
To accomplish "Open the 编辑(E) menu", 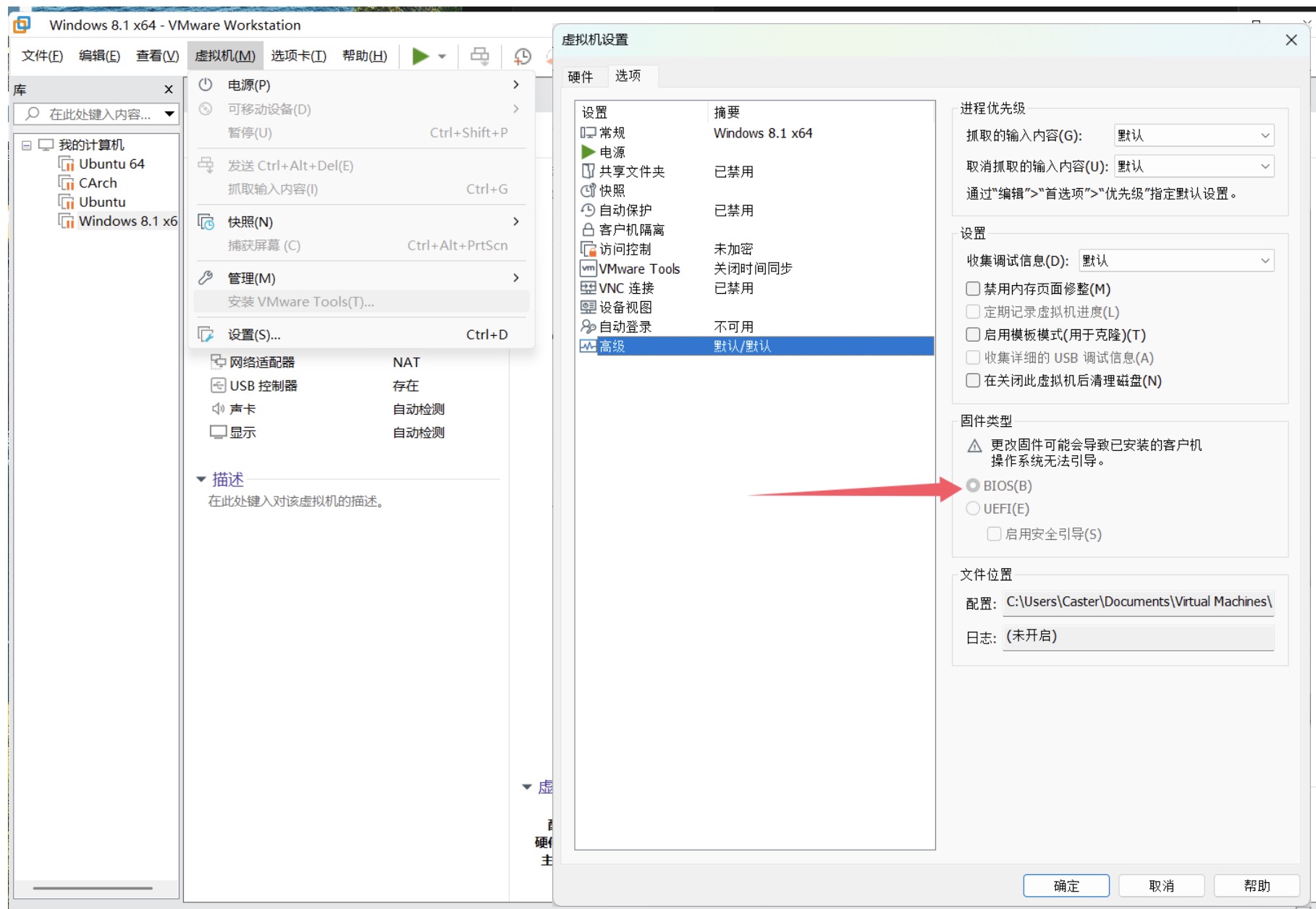I will pyautogui.click(x=99, y=56).
